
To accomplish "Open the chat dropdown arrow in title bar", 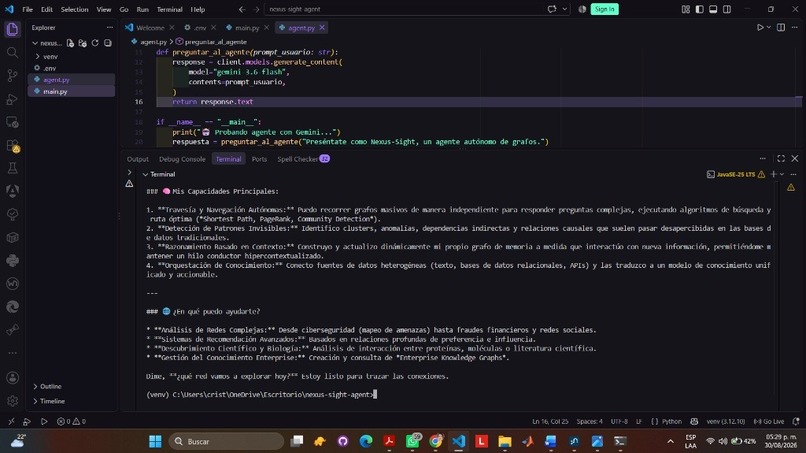I will coord(564,9).
